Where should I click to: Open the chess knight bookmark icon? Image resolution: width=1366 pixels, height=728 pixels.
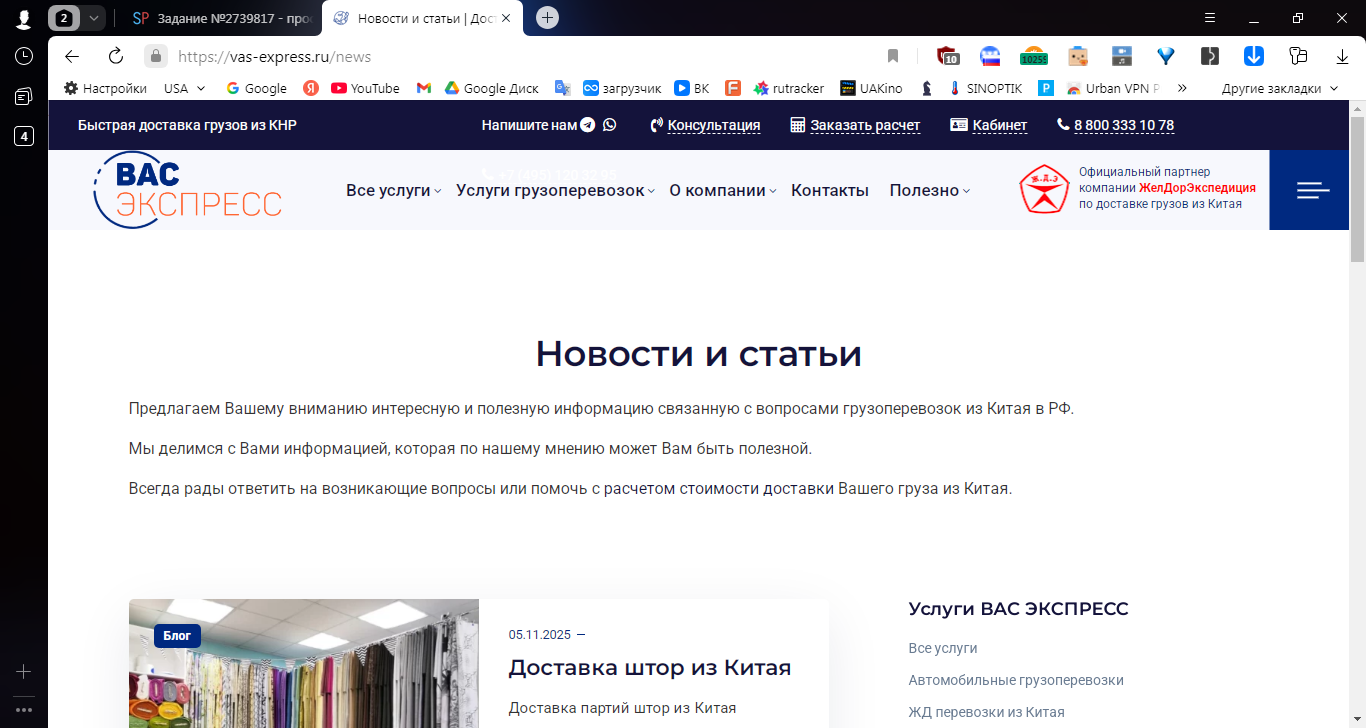point(927,88)
